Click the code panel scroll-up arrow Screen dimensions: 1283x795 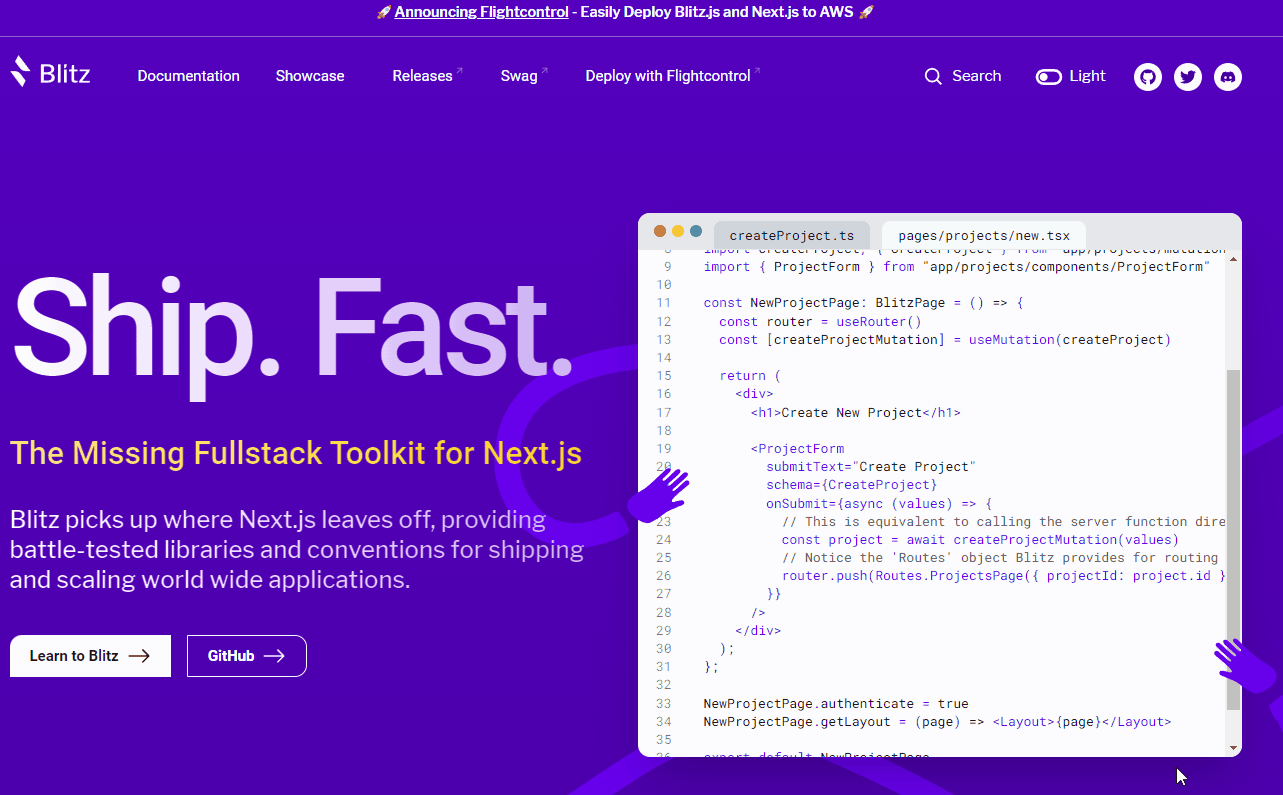[x=1233, y=258]
